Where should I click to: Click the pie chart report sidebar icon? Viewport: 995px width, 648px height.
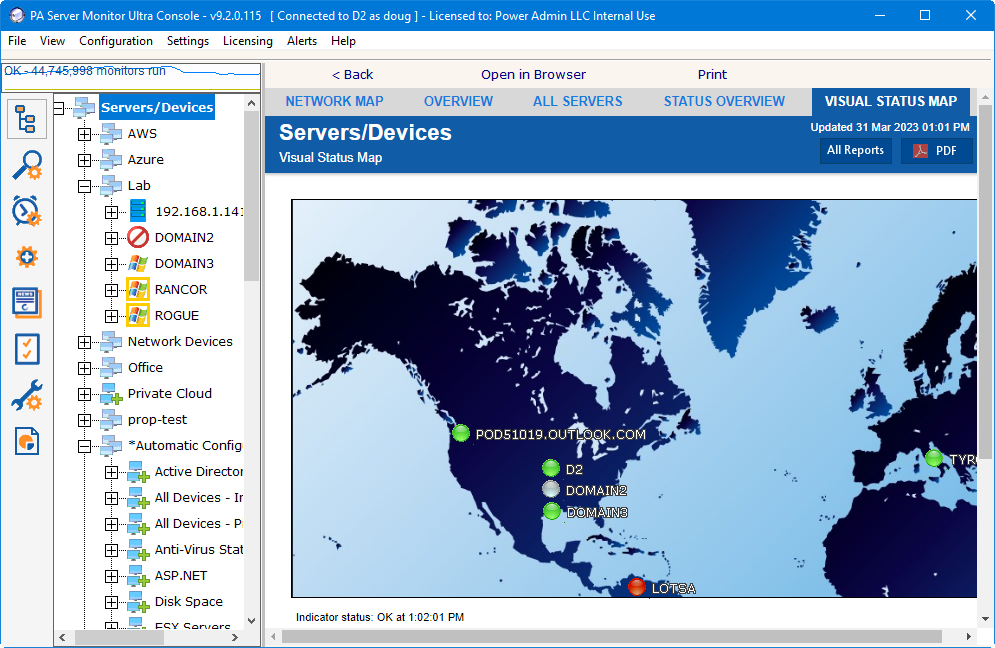point(27,441)
